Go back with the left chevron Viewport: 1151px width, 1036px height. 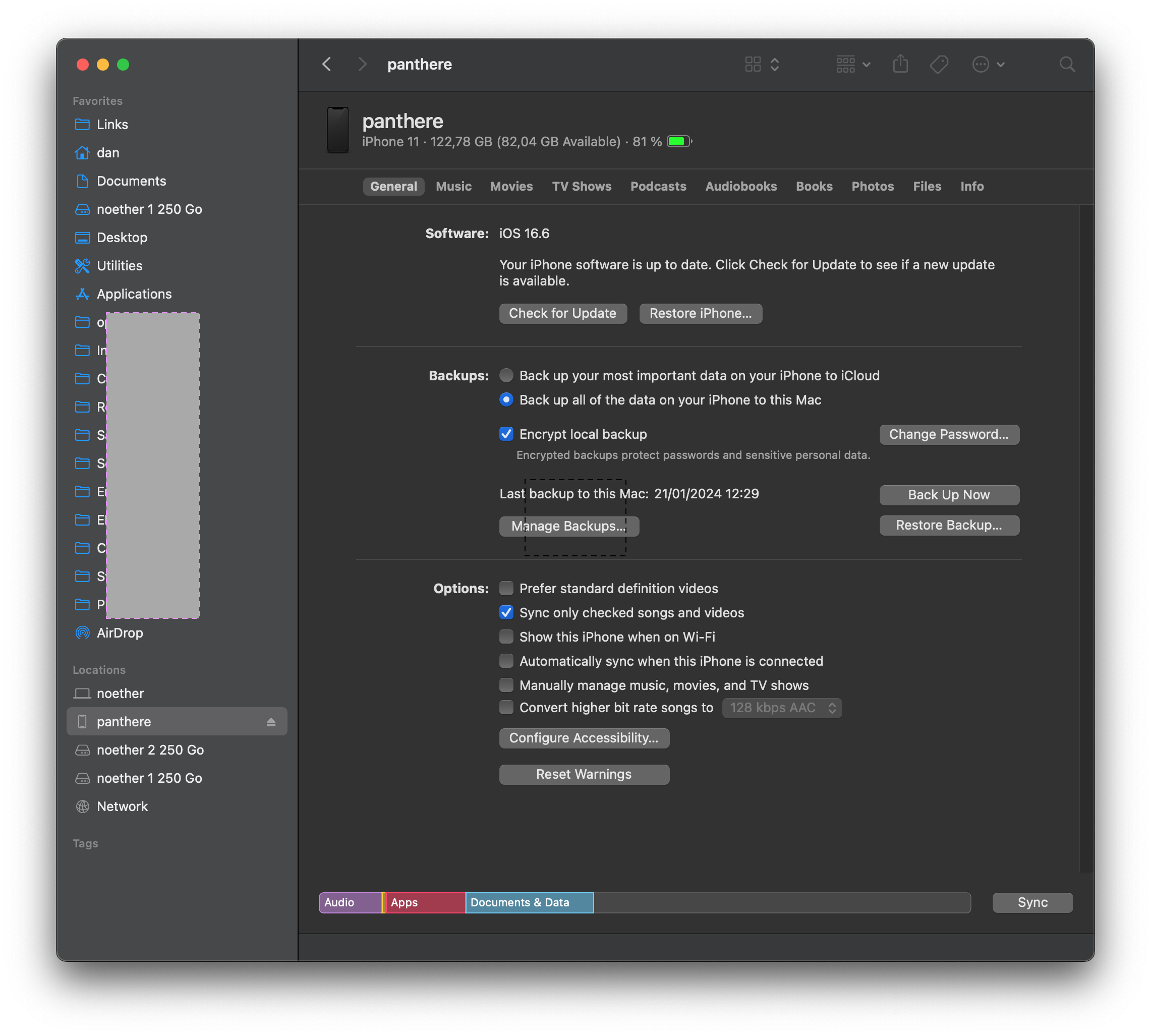click(x=327, y=65)
